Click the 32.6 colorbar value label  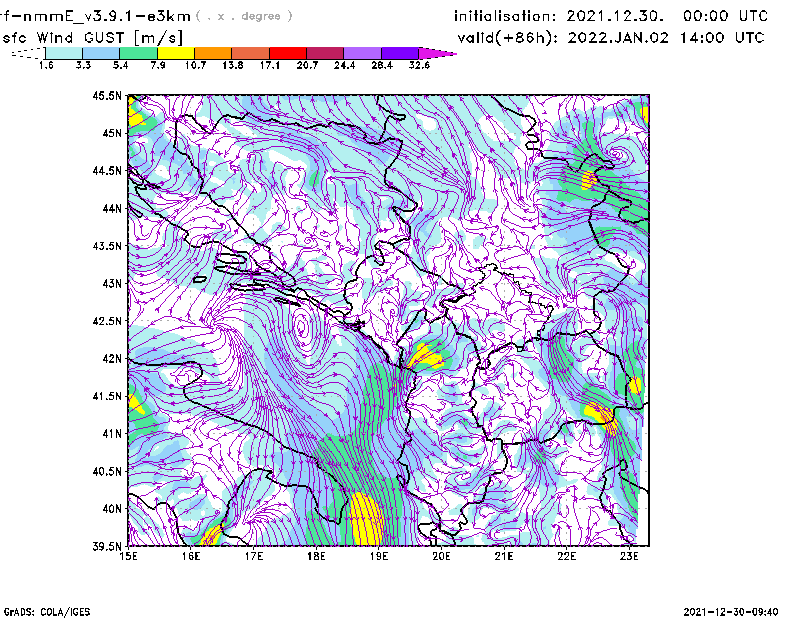point(419,65)
